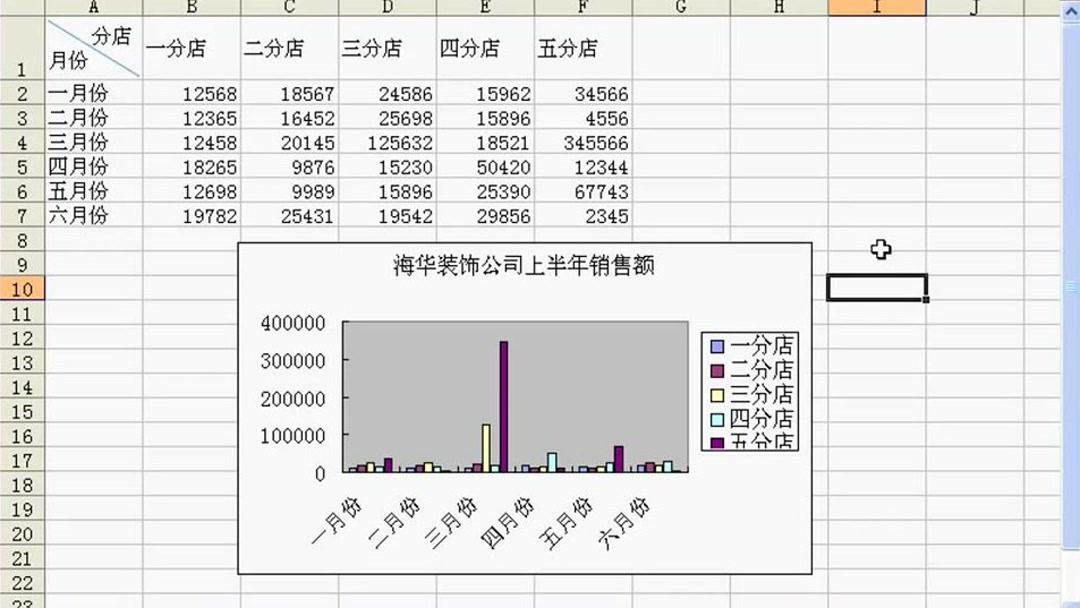Select row header 4

[x=20, y=142]
